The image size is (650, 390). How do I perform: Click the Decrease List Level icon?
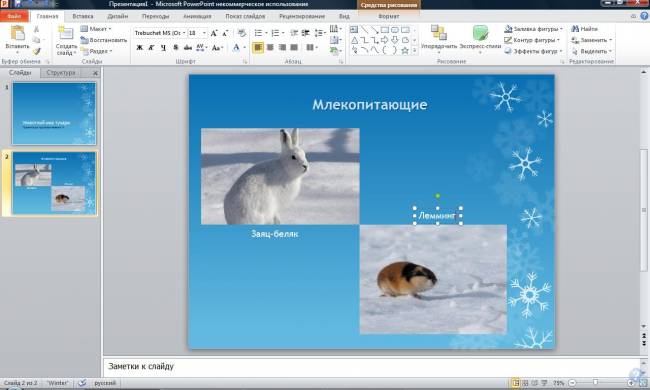294,33
